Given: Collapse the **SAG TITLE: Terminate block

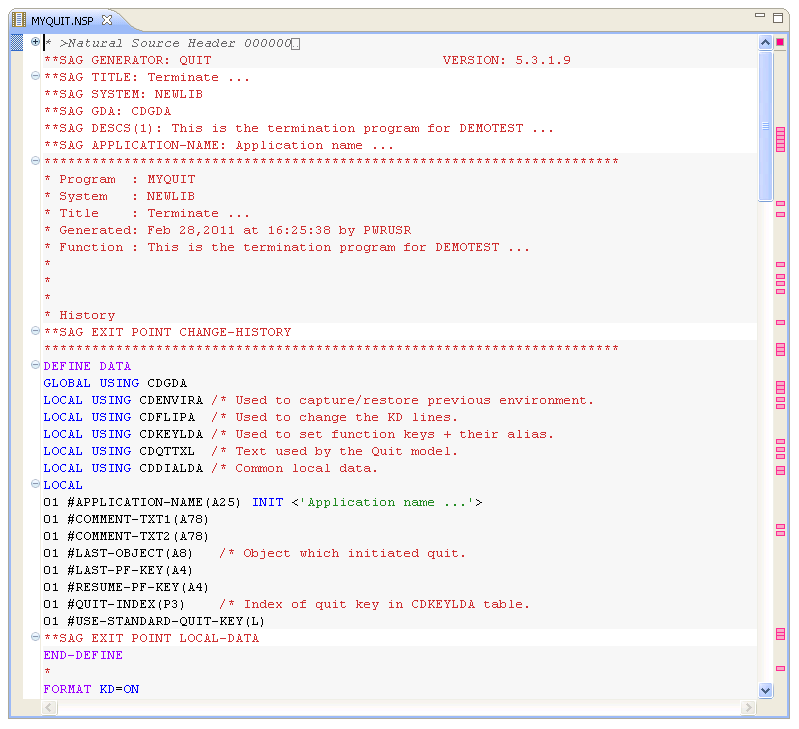Looking at the screenshot, I should [x=35, y=76].
